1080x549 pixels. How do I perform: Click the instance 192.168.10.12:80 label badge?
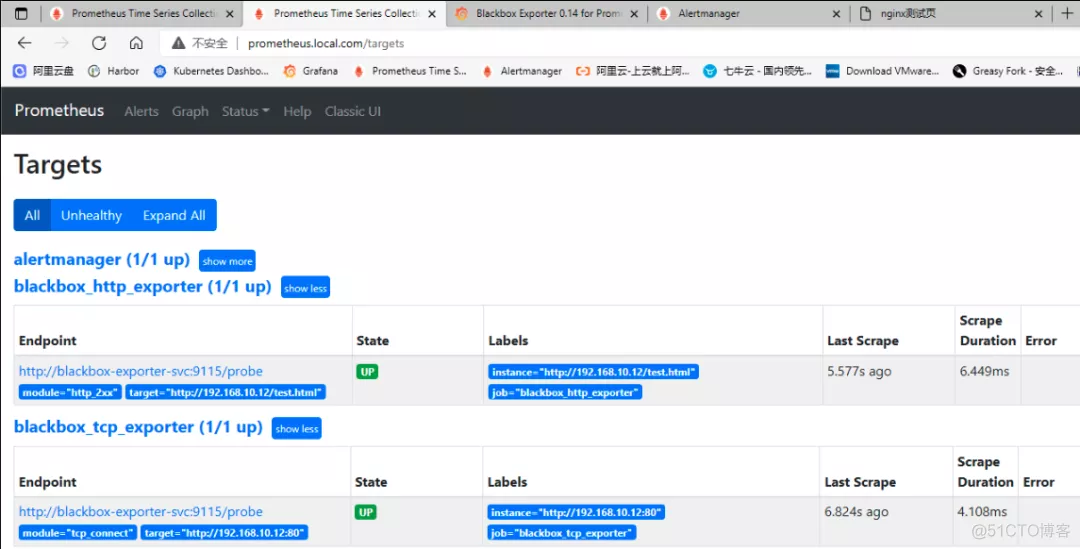[576, 512]
